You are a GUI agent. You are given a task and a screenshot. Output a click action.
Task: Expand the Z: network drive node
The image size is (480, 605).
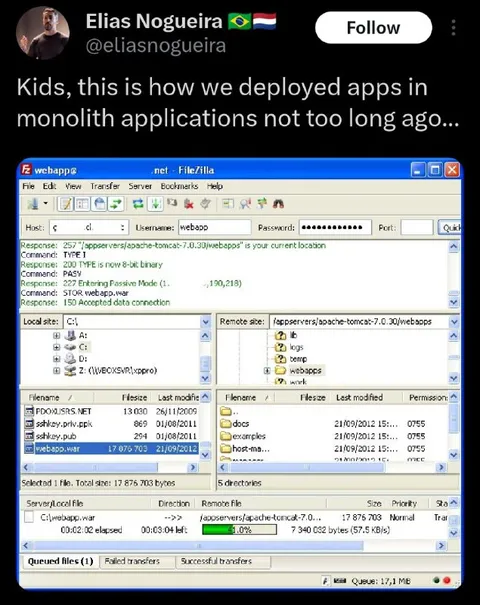(x=57, y=370)
